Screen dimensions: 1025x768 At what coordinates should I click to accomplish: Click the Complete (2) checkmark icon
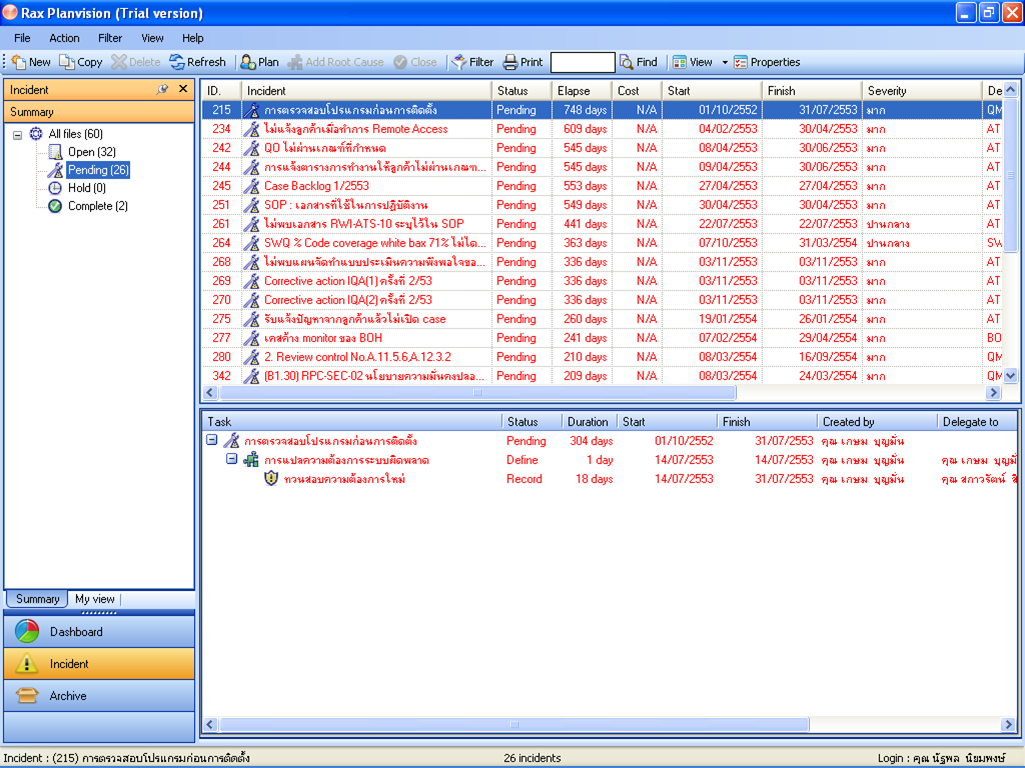pyautogui.click(x=56, y=206)
